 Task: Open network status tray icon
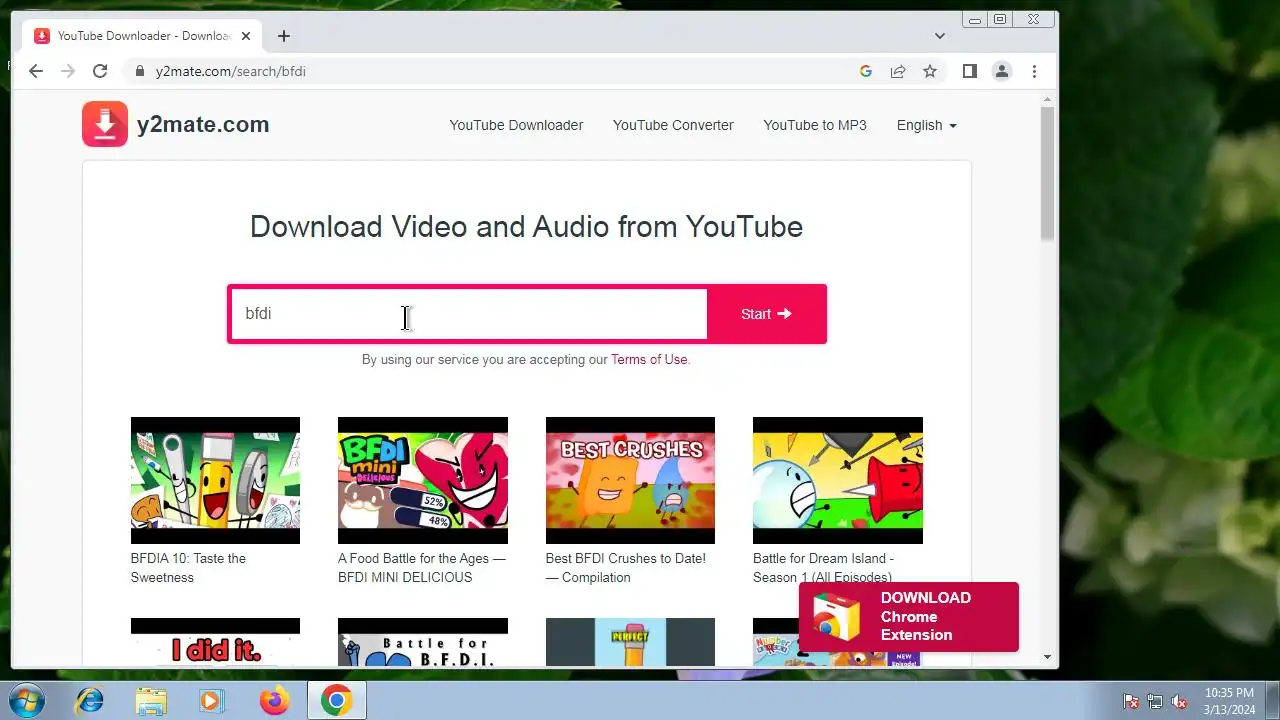pyautogui.click(x=1155, y=701)
